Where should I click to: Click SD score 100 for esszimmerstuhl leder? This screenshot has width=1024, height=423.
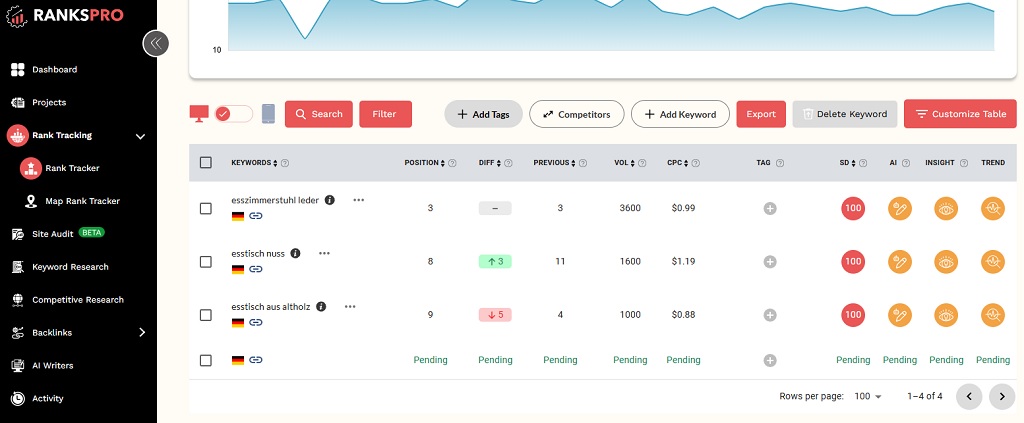click(x=853, y=209)
